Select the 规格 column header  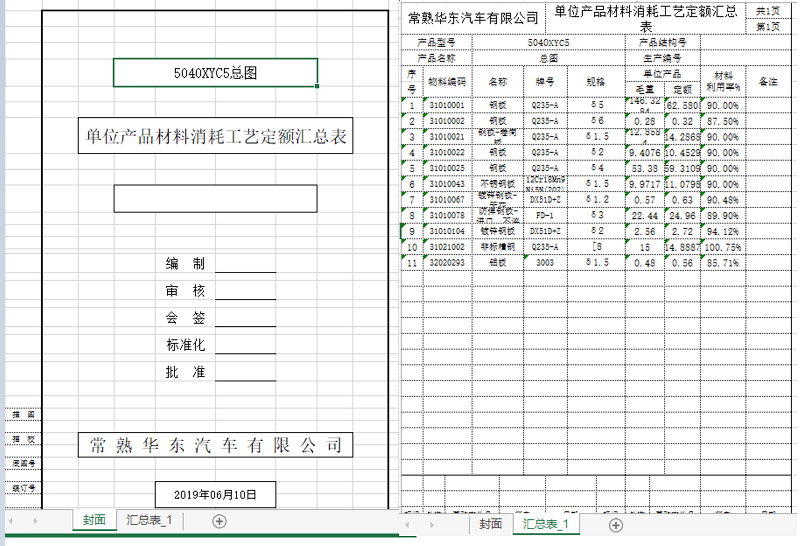point(596,82)
